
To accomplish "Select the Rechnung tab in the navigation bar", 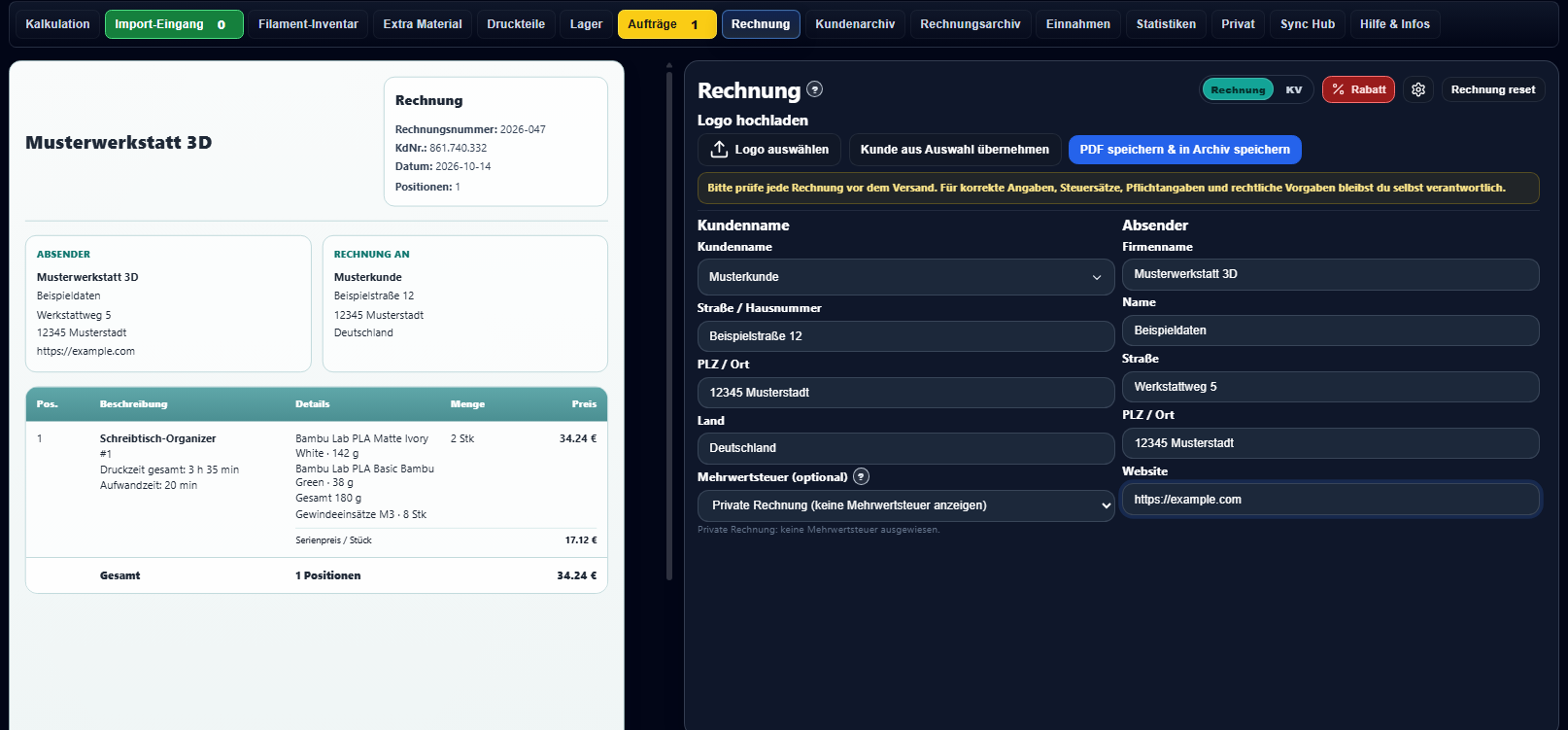I will tap(761, 24).
